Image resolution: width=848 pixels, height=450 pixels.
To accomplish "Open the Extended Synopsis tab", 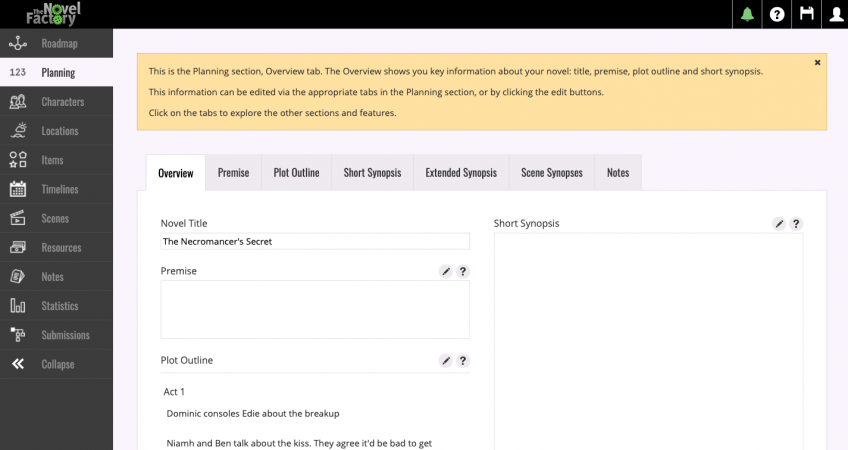I will (460, 173).
